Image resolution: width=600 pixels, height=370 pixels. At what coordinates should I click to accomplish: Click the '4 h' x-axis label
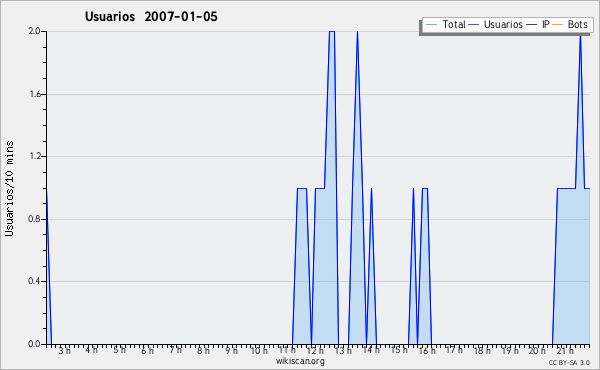pyautogui.click(x=91, y=350)
